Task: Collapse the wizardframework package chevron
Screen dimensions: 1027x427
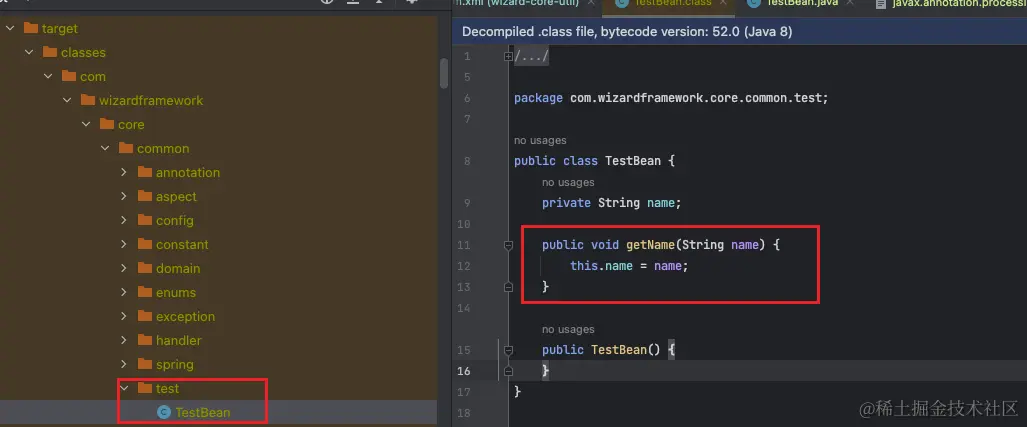Action: point(67,100)
